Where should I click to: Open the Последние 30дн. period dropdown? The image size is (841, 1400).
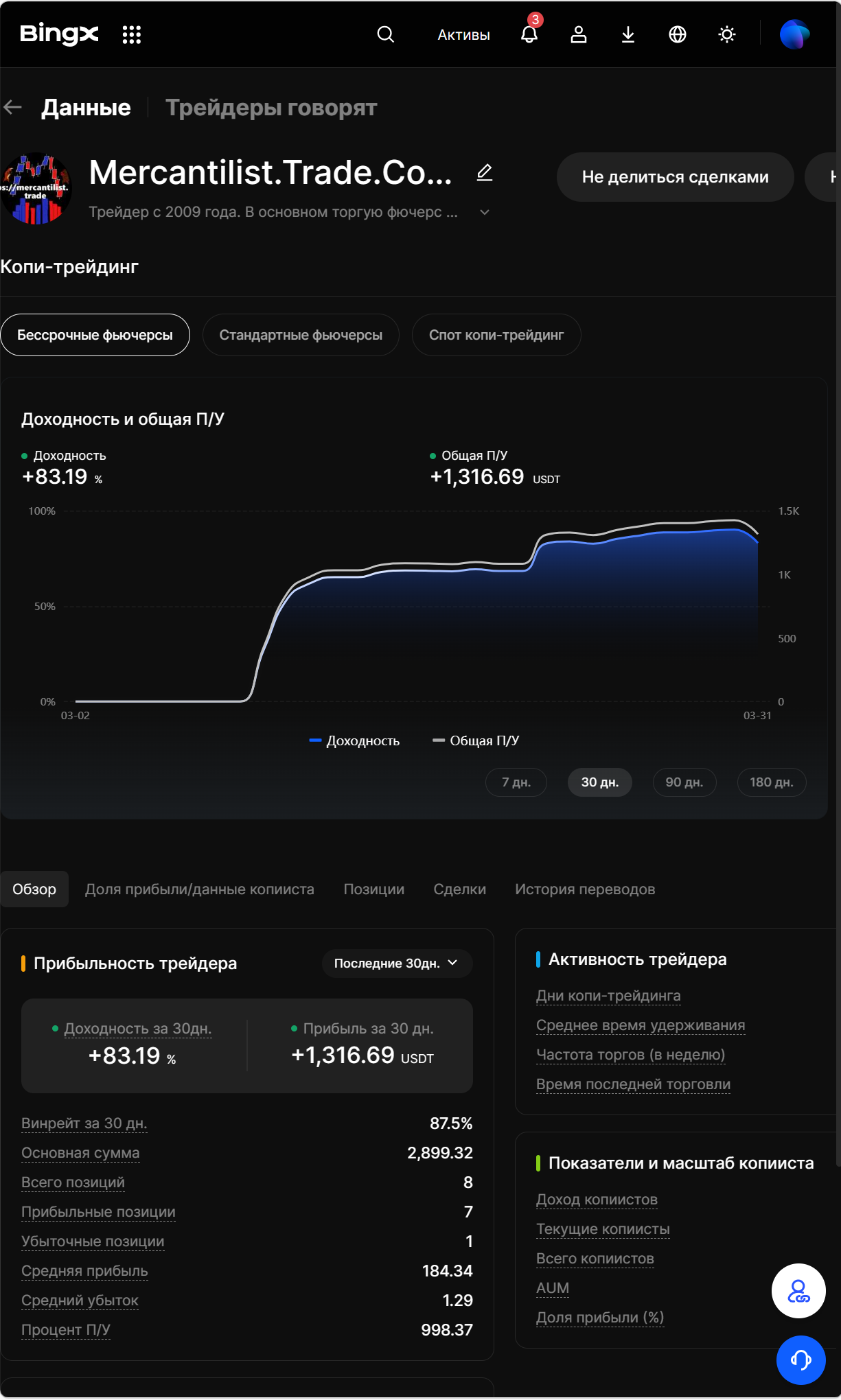(396, 963)
